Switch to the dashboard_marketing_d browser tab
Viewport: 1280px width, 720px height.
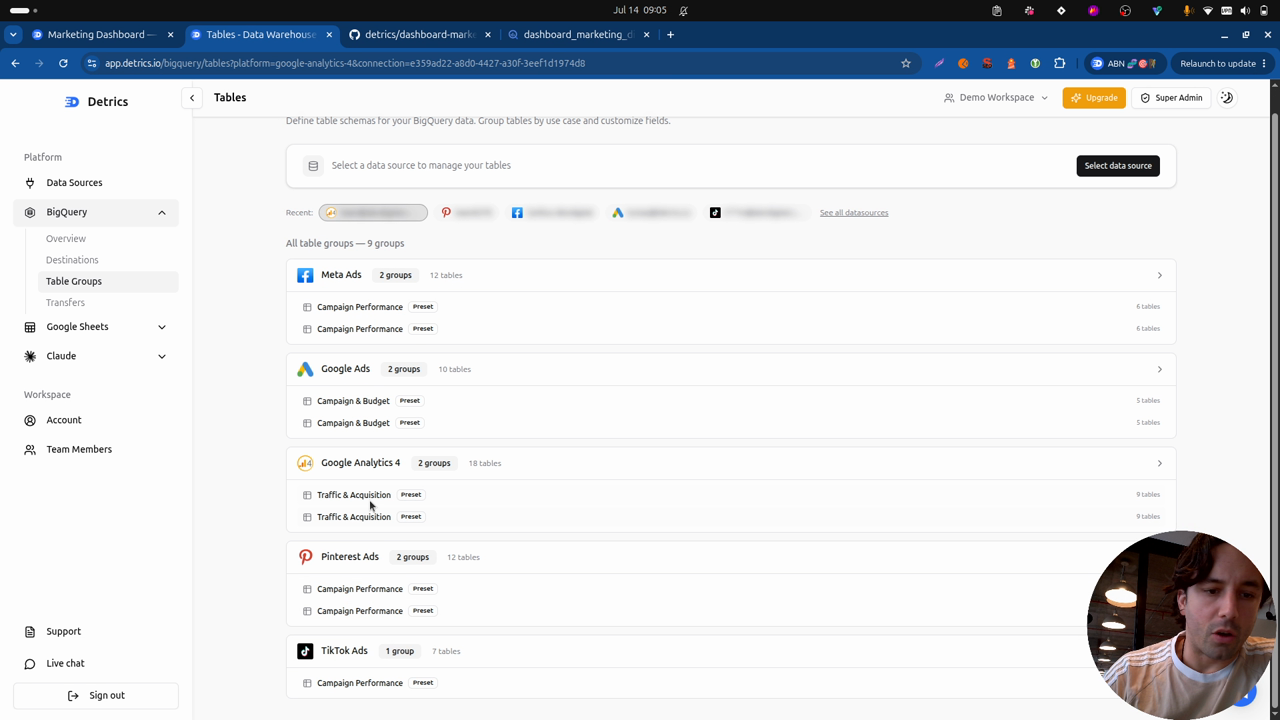coord(578,34)
